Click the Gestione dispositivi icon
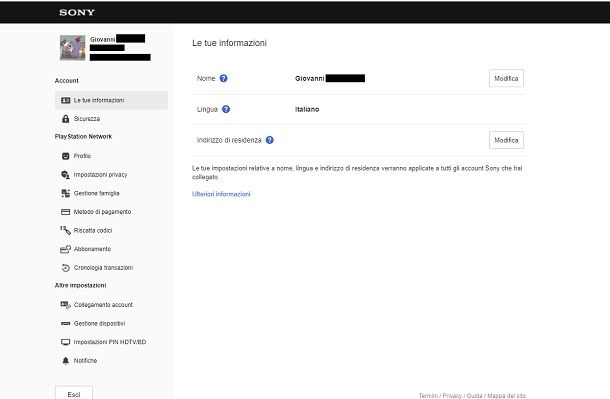 click(66, 324)
